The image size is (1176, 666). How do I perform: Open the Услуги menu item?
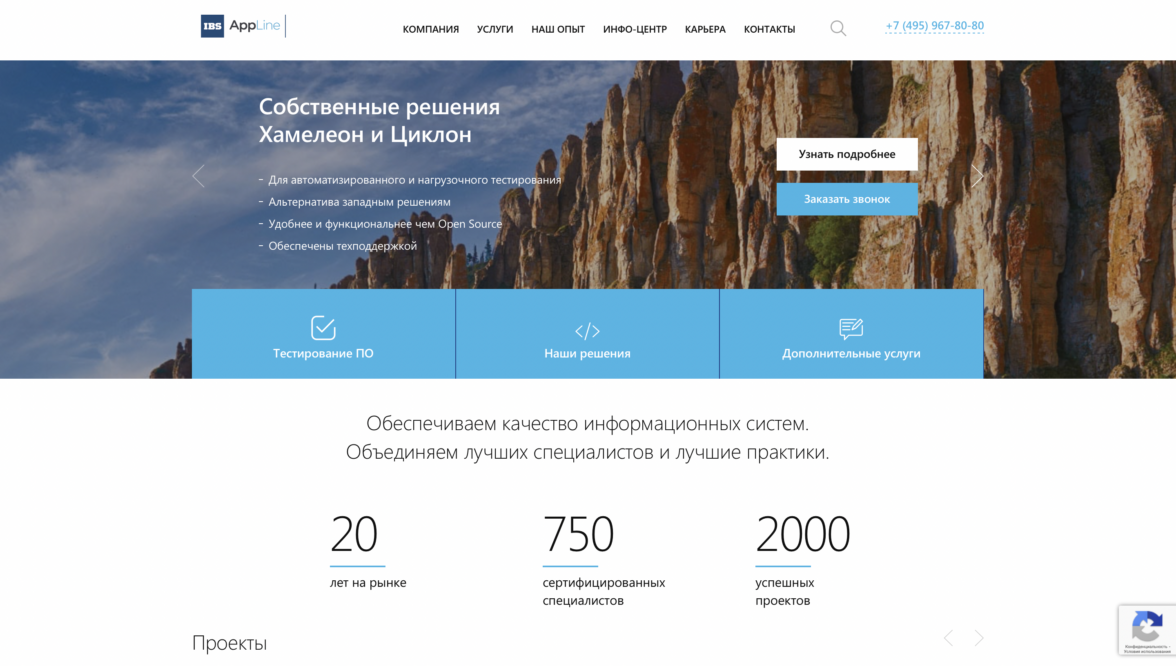point(495,30)
